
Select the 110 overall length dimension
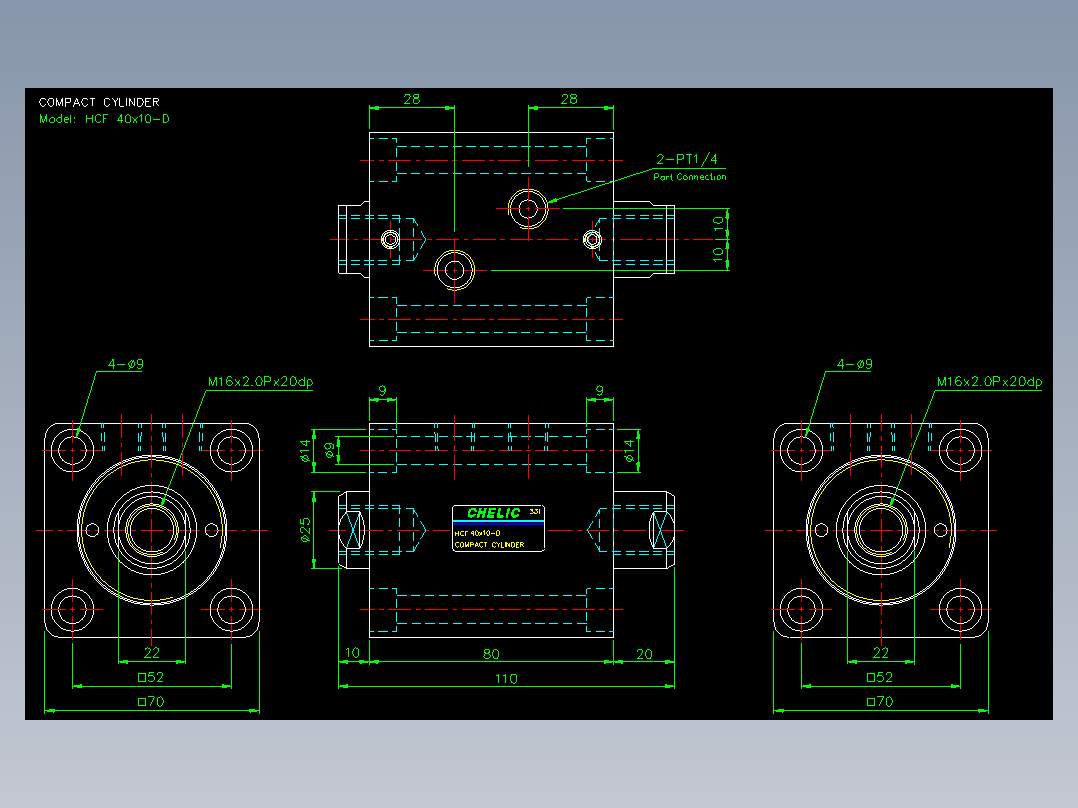point(506,679)
